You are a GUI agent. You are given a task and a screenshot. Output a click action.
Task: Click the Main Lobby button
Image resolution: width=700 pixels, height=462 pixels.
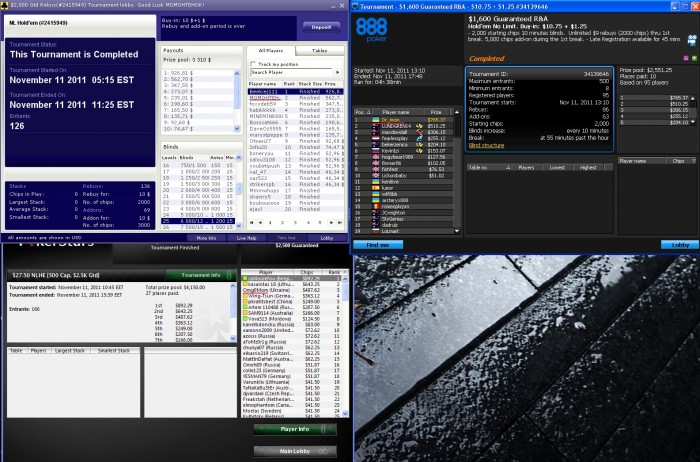295,451
